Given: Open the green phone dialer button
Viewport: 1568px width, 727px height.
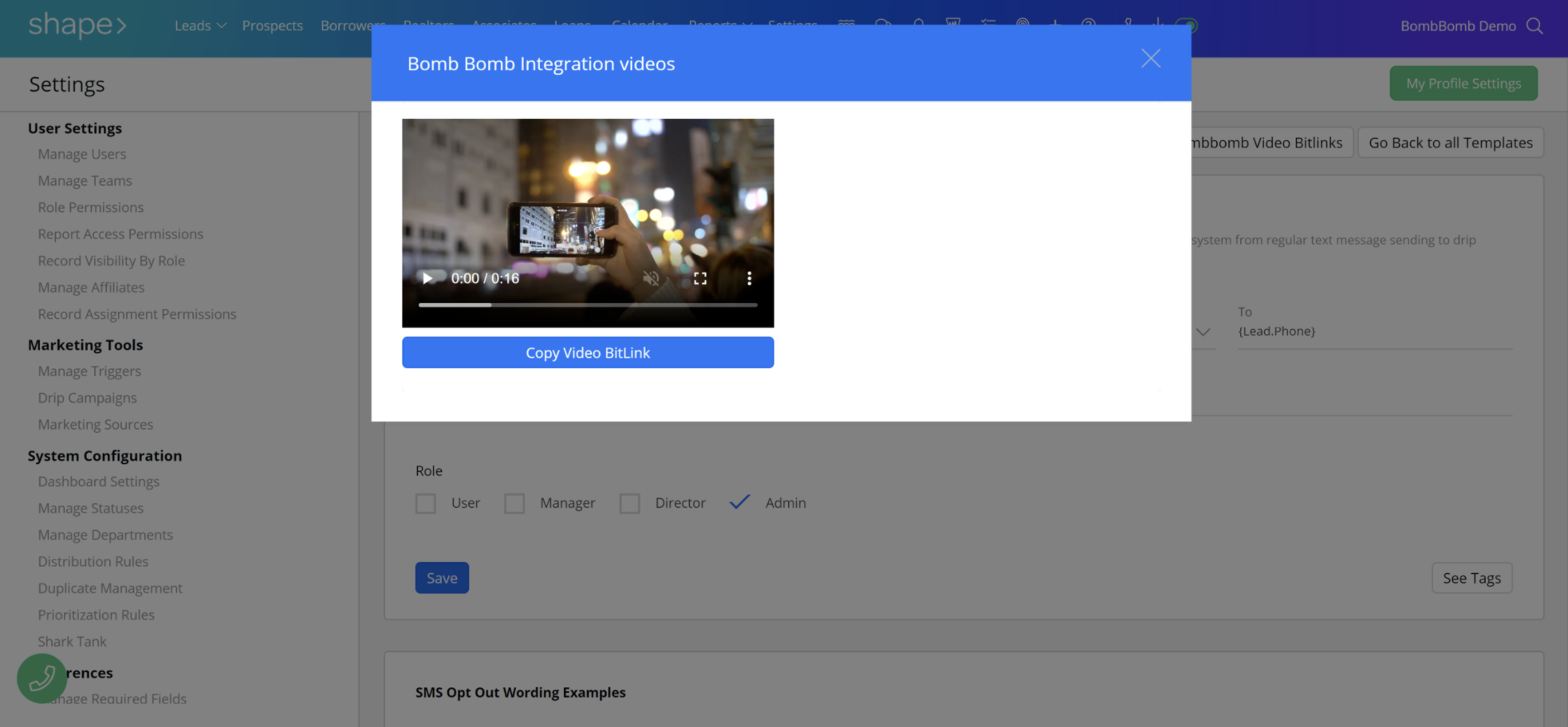Looking at the screenshot, I should pyautogui.click(x=41, y=678).
